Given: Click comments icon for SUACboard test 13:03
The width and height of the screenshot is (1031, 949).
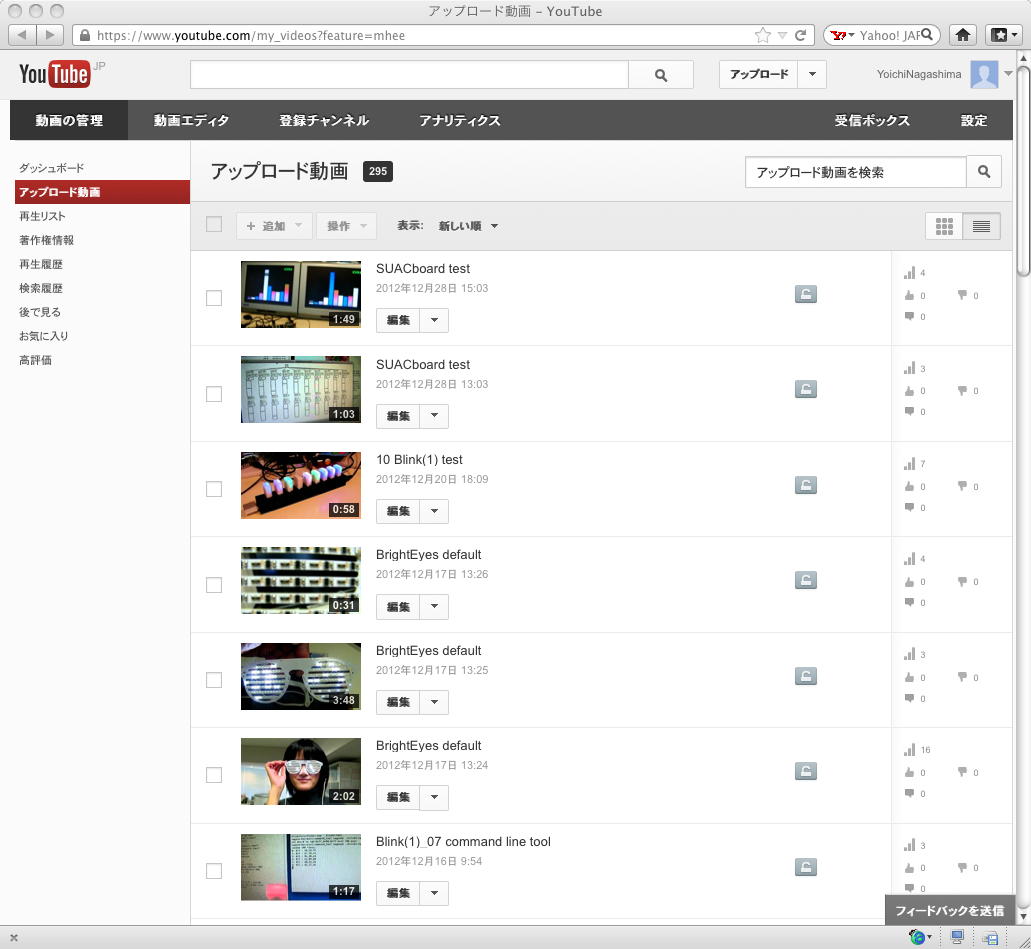Looking at the screenshot, I should [x=909, y=411].
